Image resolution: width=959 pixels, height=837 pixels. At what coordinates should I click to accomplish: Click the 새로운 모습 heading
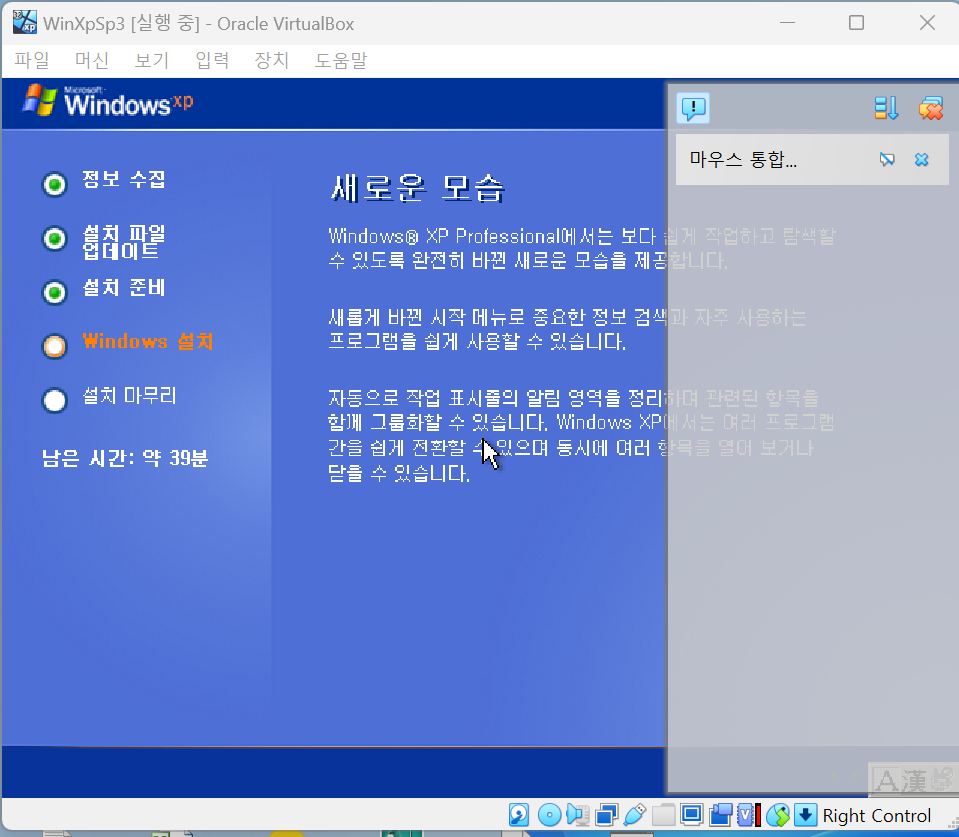pyautogui.click(x=418, y=188)
